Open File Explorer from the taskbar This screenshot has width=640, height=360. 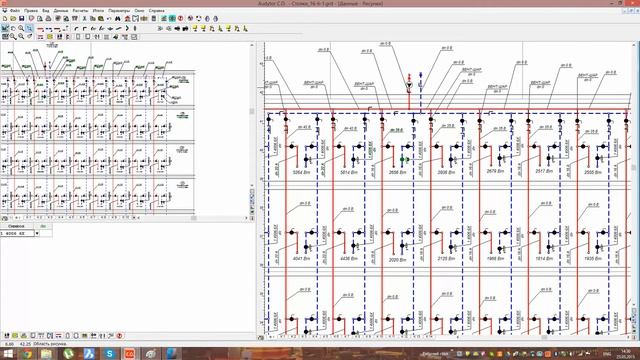tap(47, 354)
